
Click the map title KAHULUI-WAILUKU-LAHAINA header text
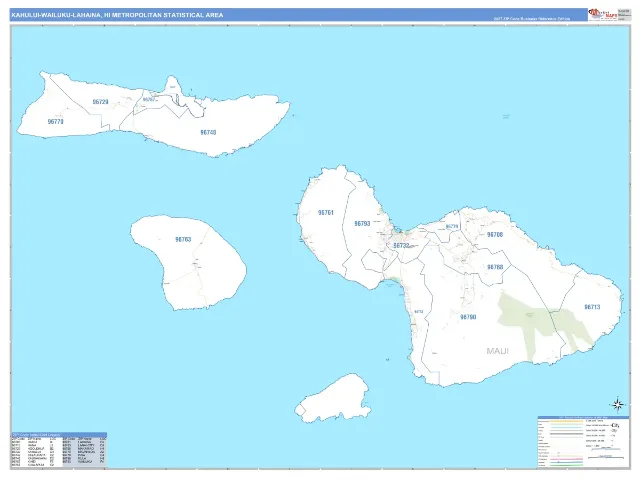point(117,15)
